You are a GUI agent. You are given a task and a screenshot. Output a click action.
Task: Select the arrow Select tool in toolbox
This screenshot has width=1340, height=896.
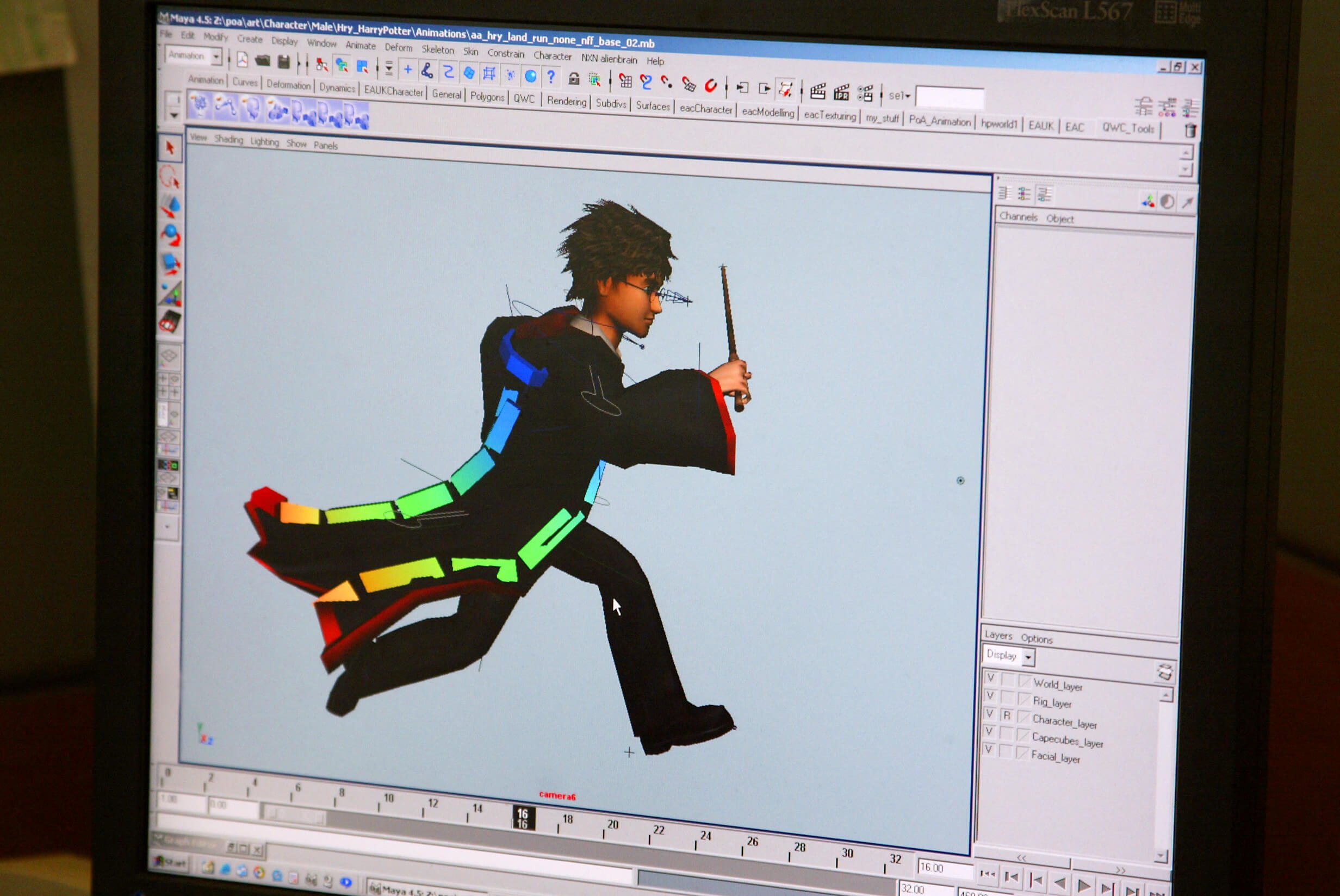[x=170, y=148]
